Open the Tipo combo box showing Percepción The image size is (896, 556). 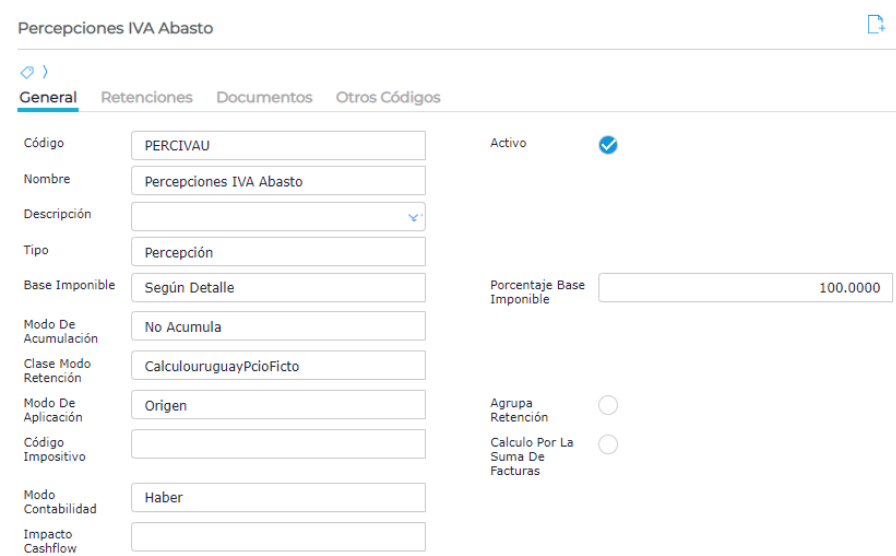278,252
